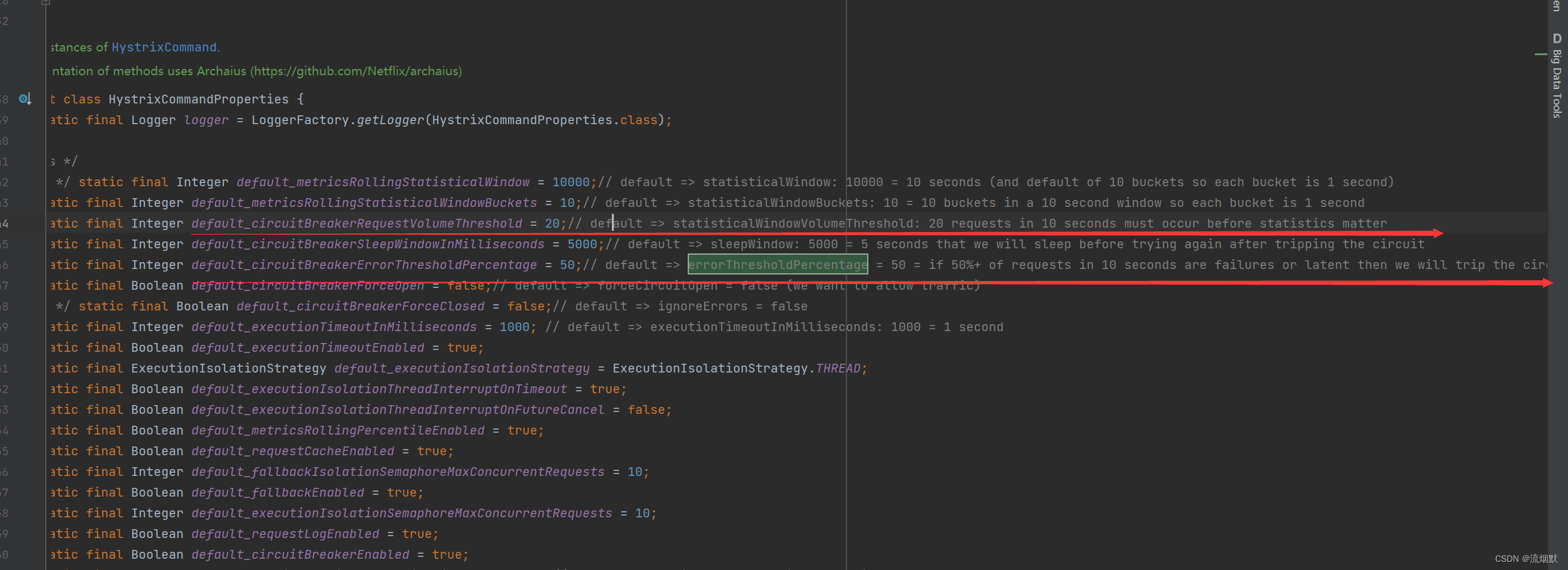Click the default_circuitBreakerErrorThresholdPercentage field name
The image size is (1568, 570).
click(364, 265)
